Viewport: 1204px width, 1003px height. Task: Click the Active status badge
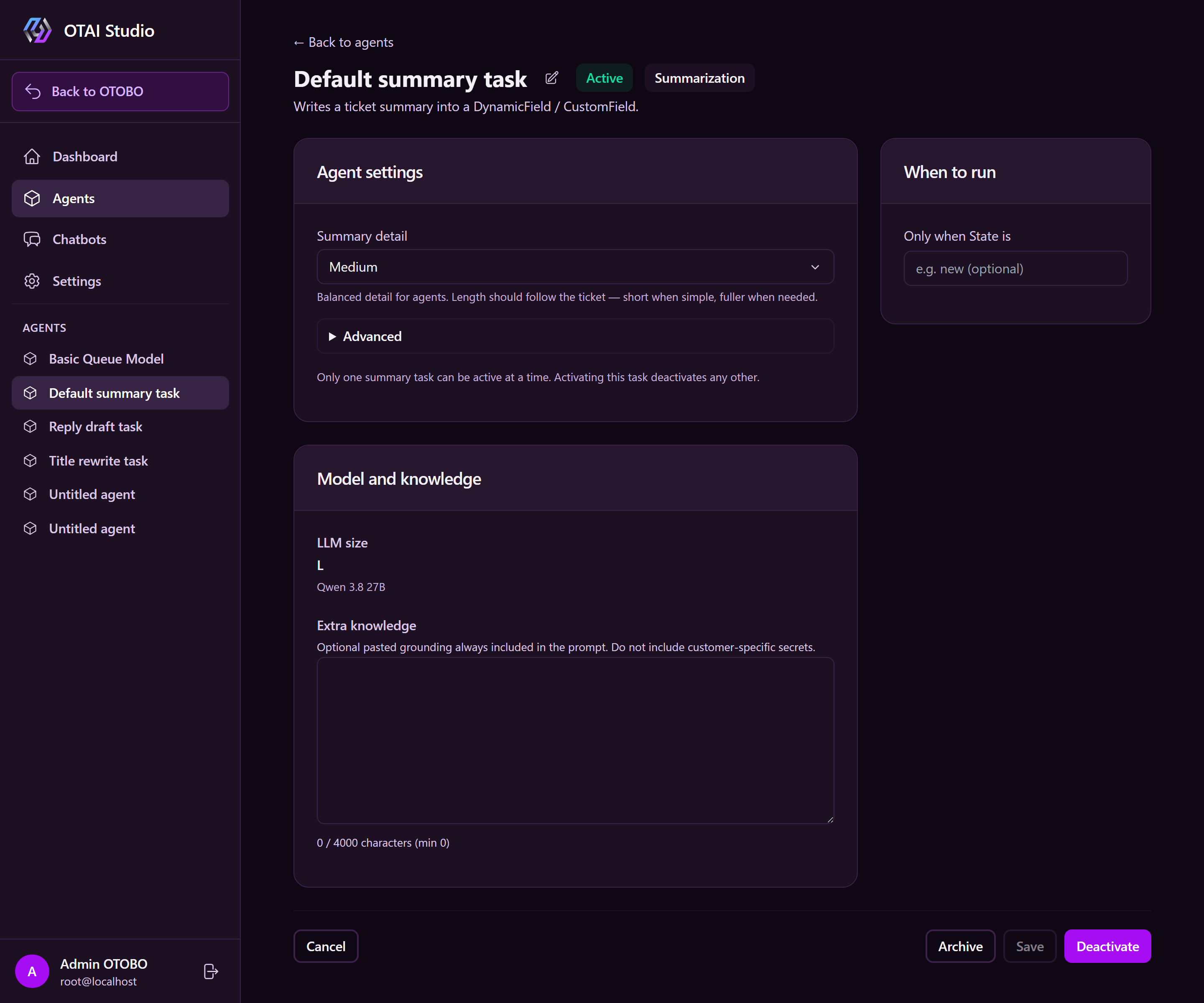pyautogui.click(x=604, y=78)
